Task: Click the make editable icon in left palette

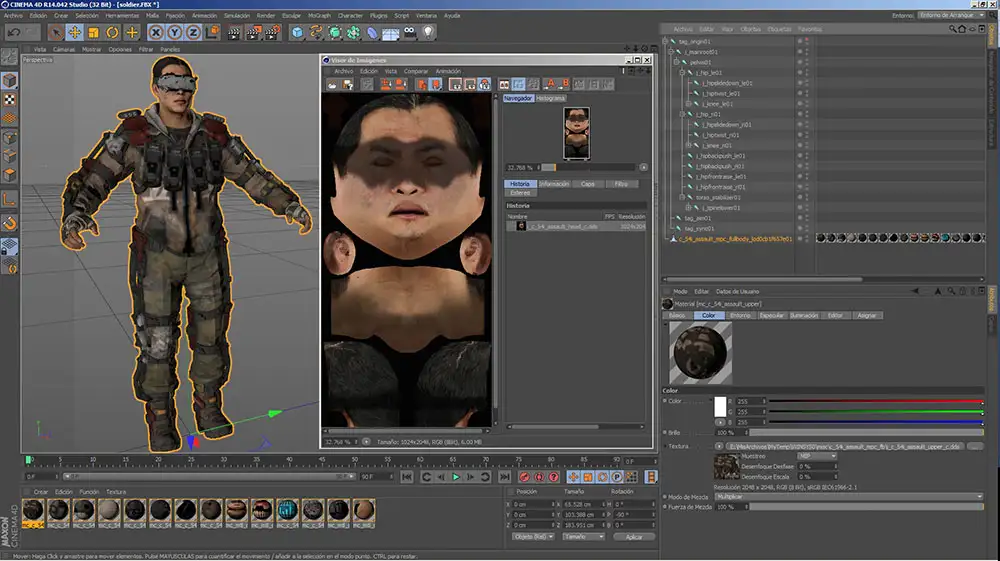Action: point(10,57)
